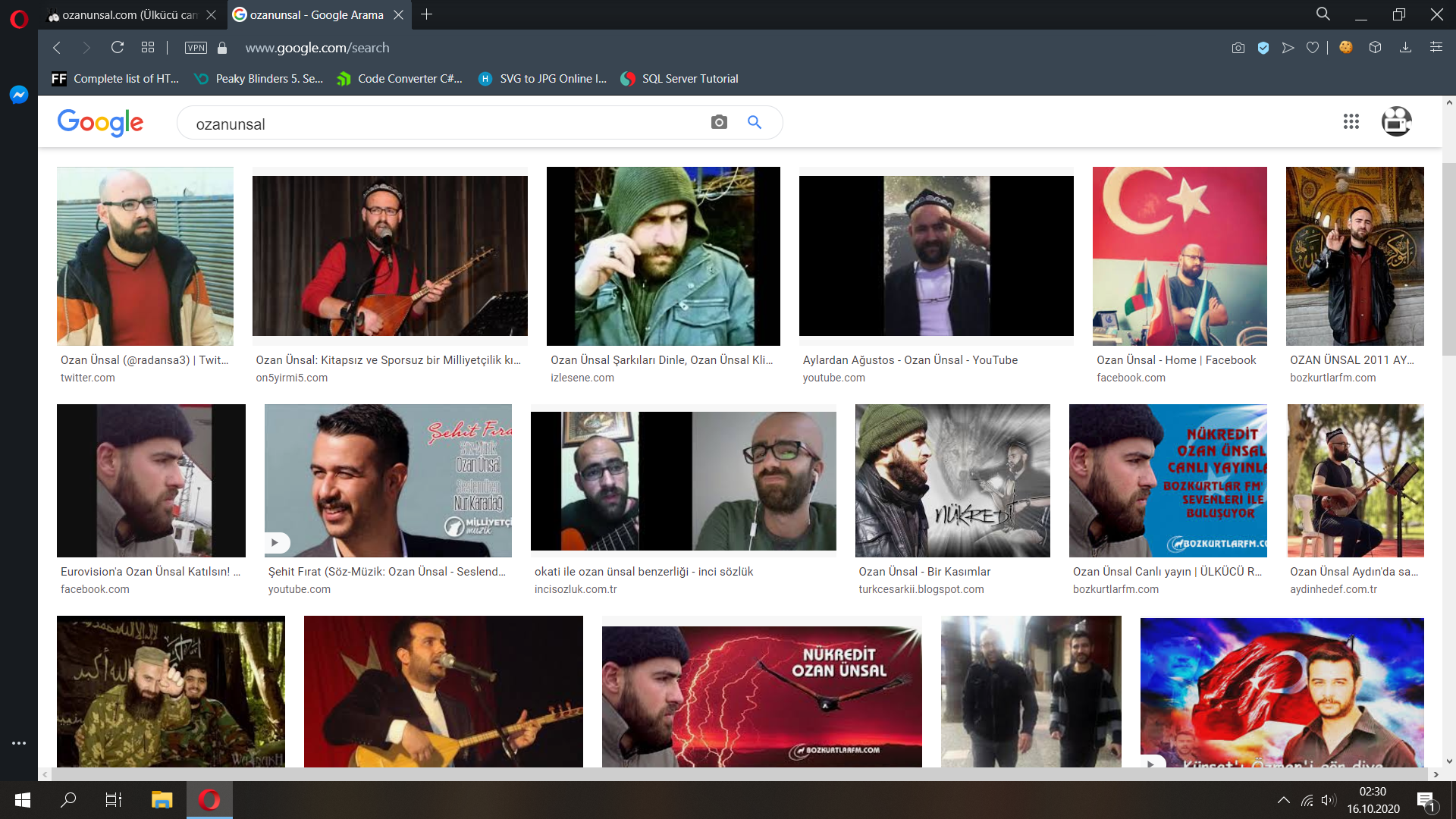Open the Action Center notifications

click(1426, 801)
